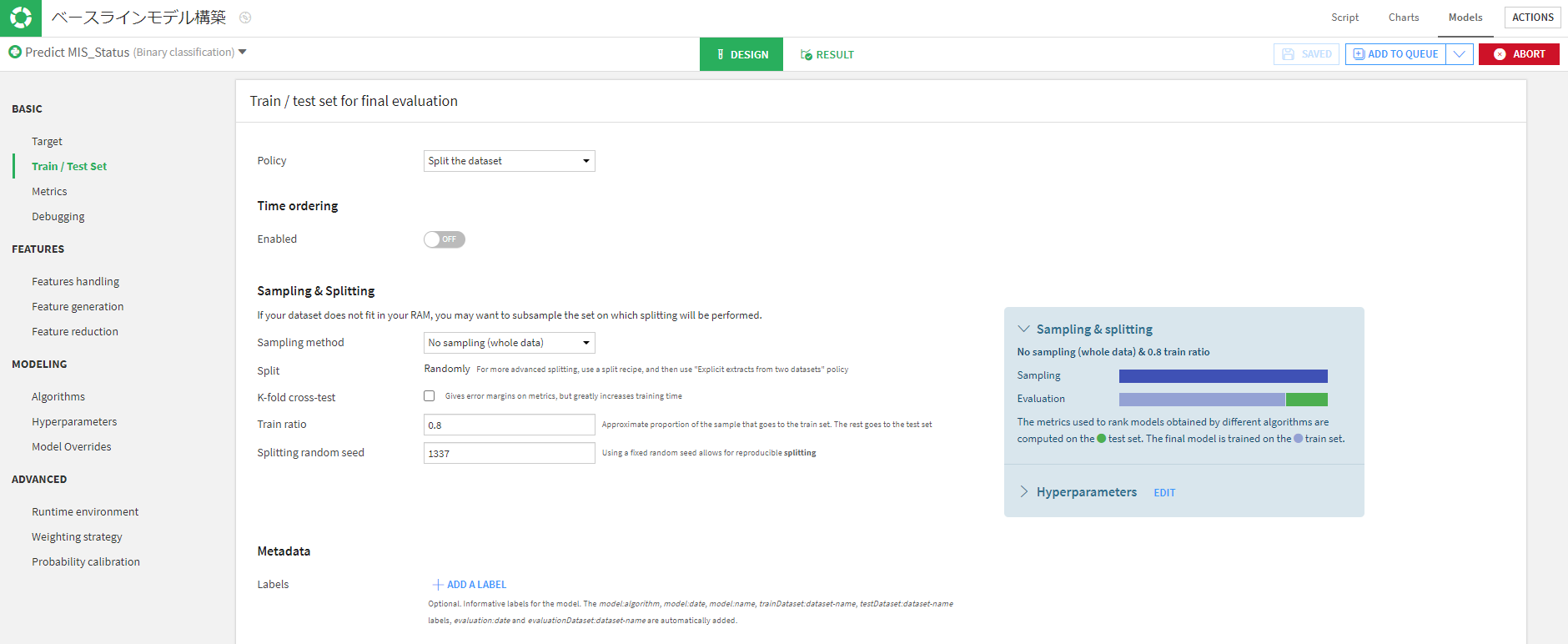
Task: Open the Charts menu item
Action: click(1404, 18)
